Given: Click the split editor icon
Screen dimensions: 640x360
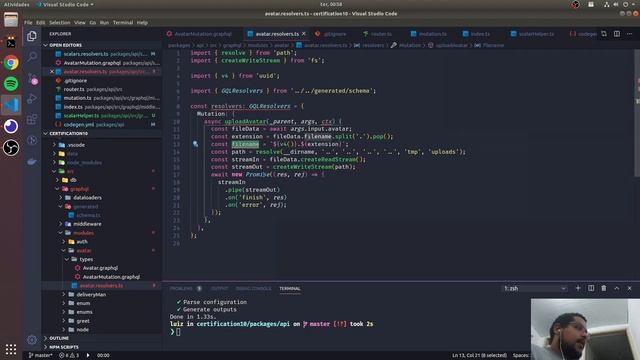Looking at the screenshot, I should pyautogui.click(x=617, y=34).
